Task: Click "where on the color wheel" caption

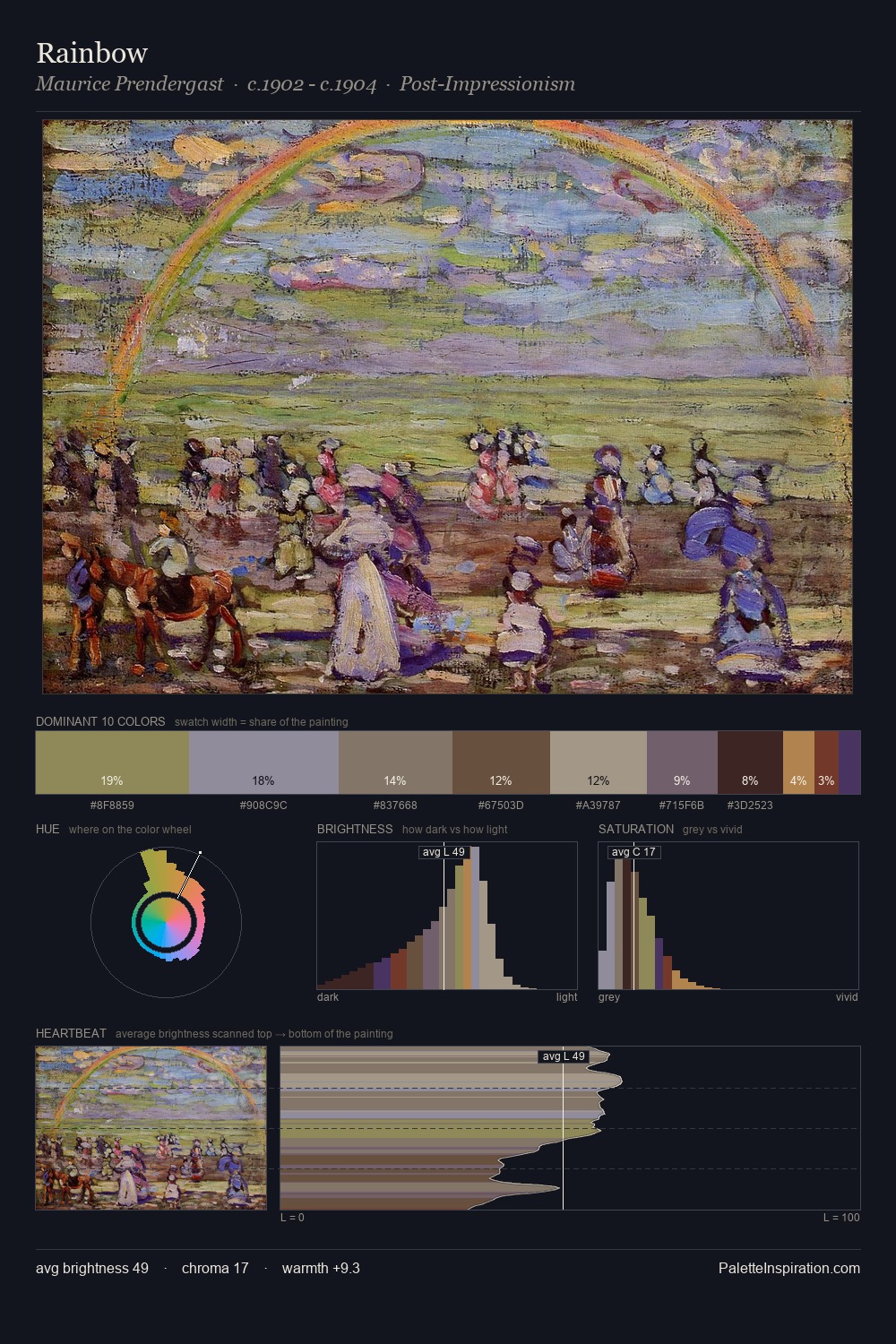Action: tap(130, 830)
